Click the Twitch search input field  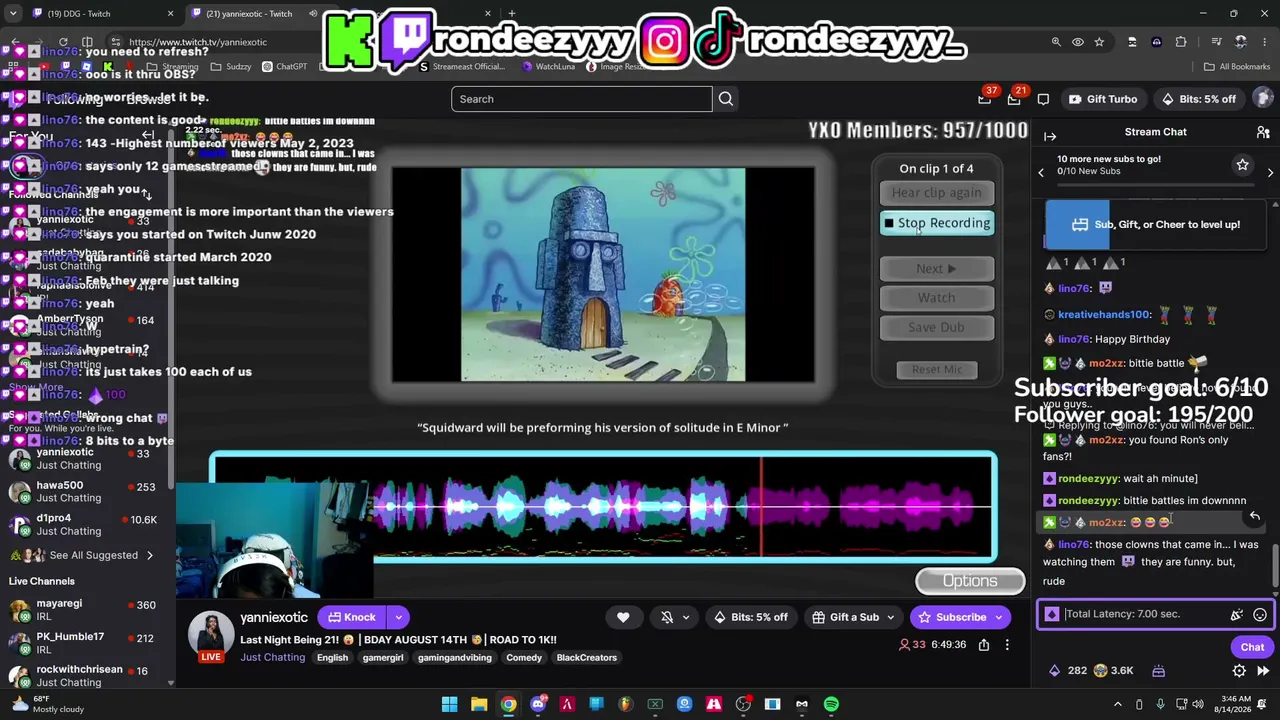tap(582, 99)
